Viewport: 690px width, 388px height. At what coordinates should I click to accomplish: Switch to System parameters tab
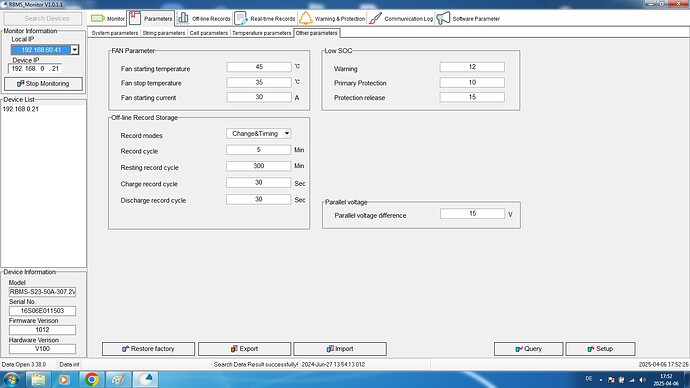(x=114, y=33)
